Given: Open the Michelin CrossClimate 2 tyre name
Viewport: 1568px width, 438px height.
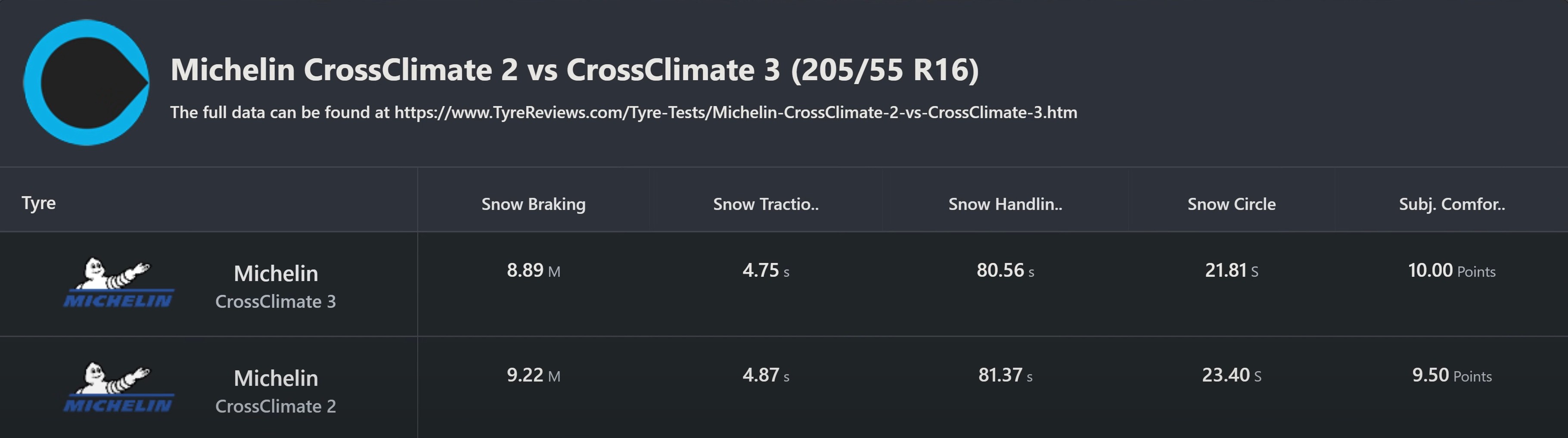Looking at the screenshot, I should pyautogui.click(x=276, y=391).
